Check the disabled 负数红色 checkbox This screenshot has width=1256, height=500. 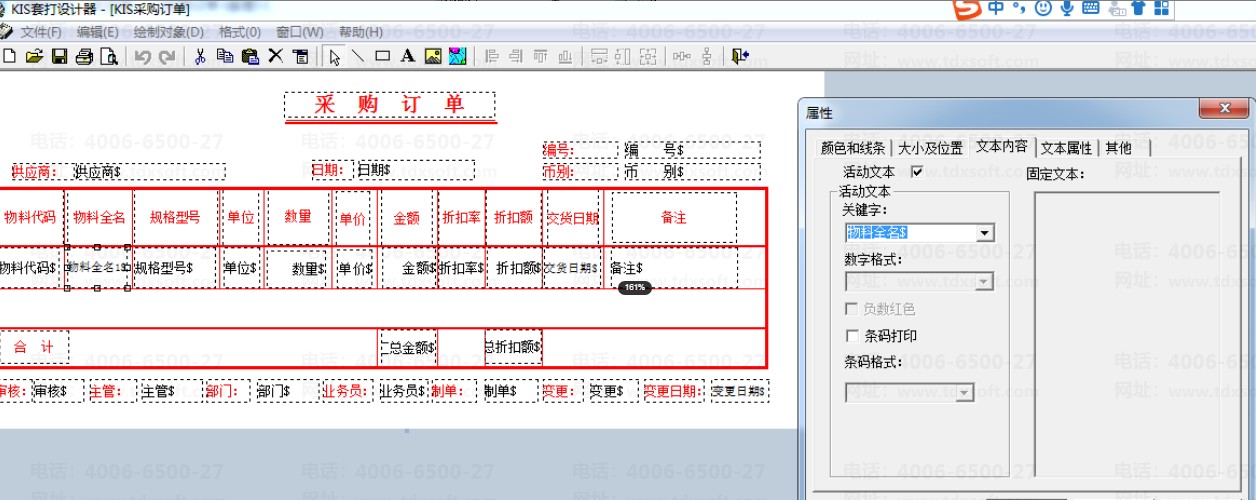point(853,309)
